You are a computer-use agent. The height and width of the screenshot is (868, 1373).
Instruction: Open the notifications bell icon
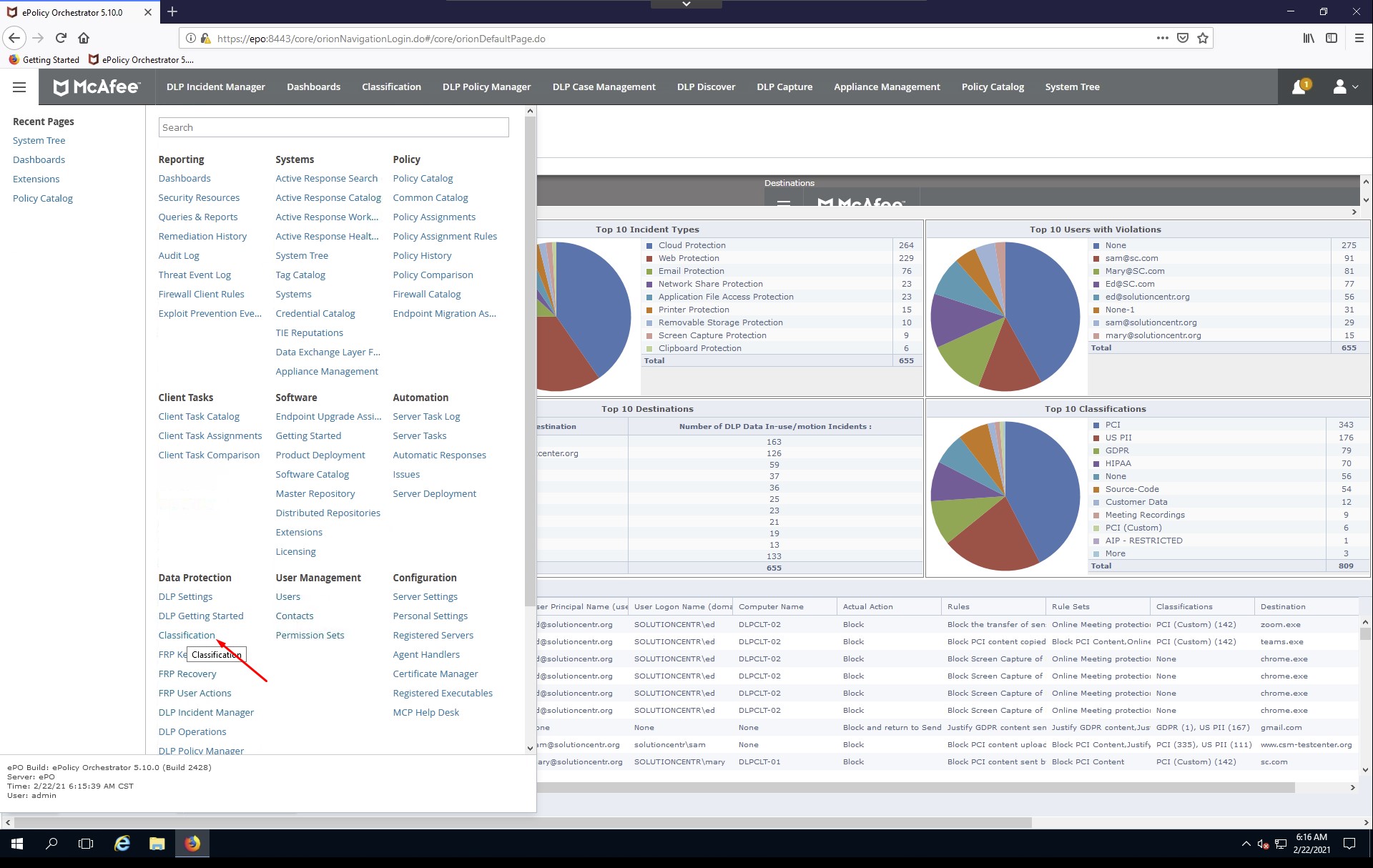click(x=1299, y=87)
